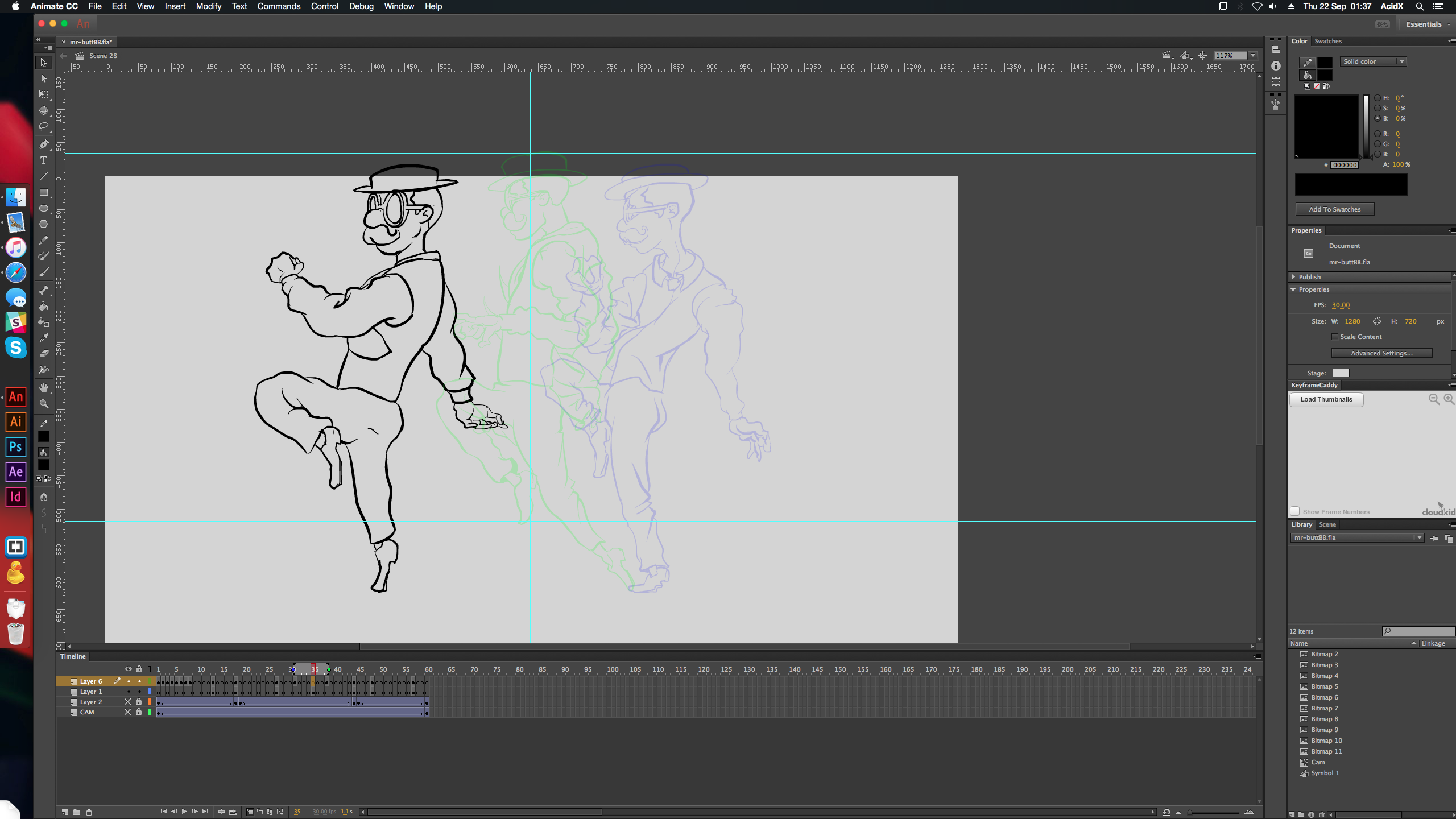Show all layers via eye column header

(128, 669)
